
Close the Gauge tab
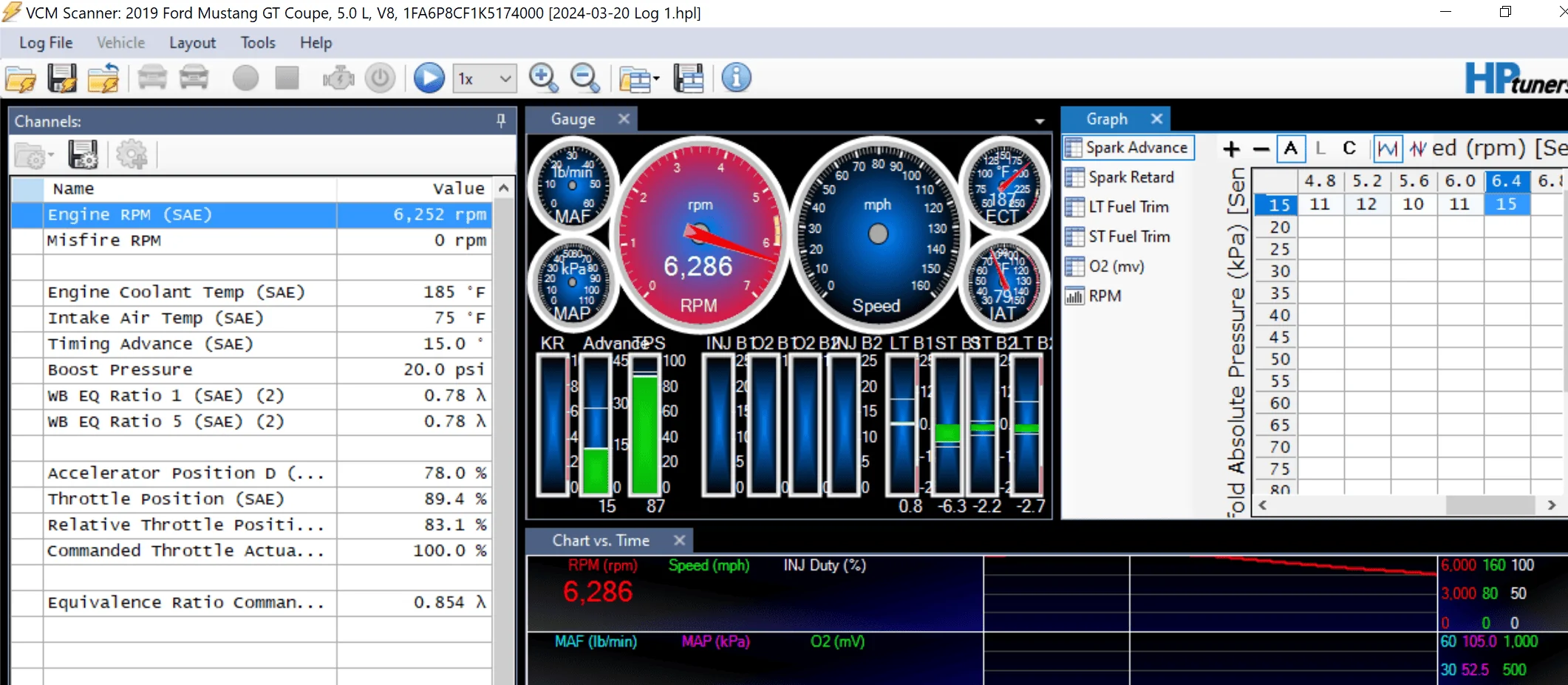click(624, 119)
